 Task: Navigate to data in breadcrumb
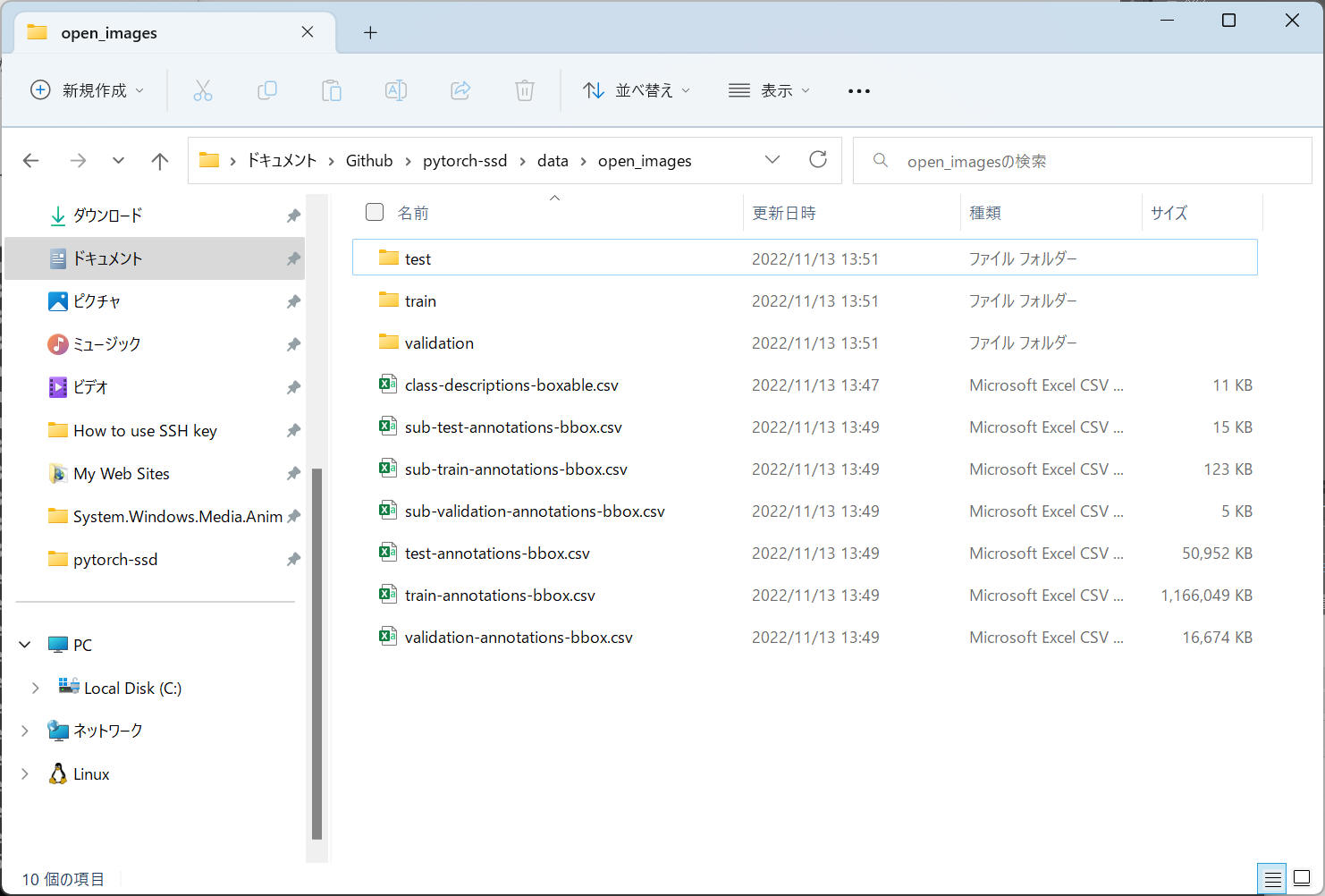[x=553, y=161]
